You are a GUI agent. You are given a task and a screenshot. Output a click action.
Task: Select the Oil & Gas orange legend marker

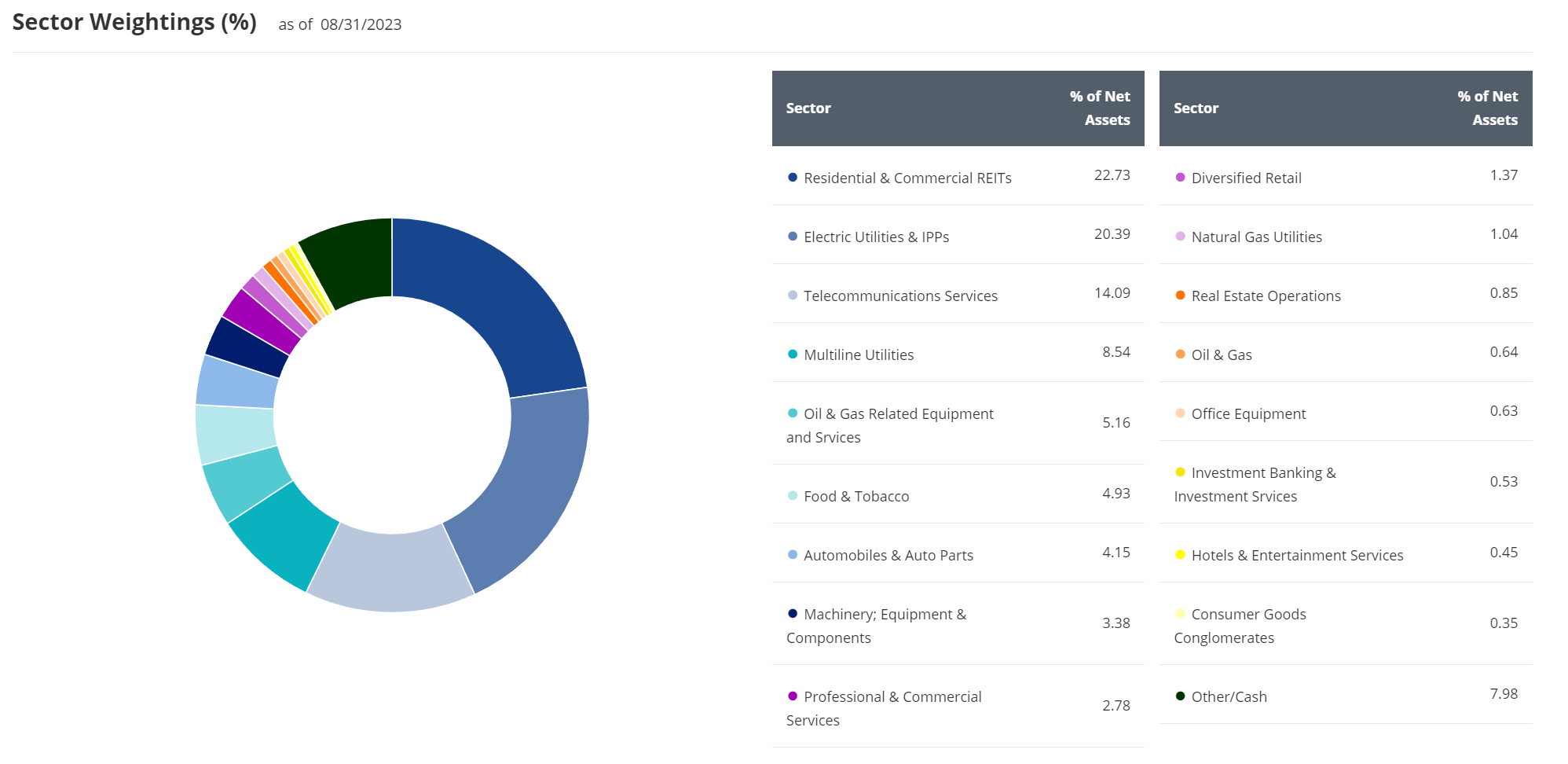[1181, 355]
